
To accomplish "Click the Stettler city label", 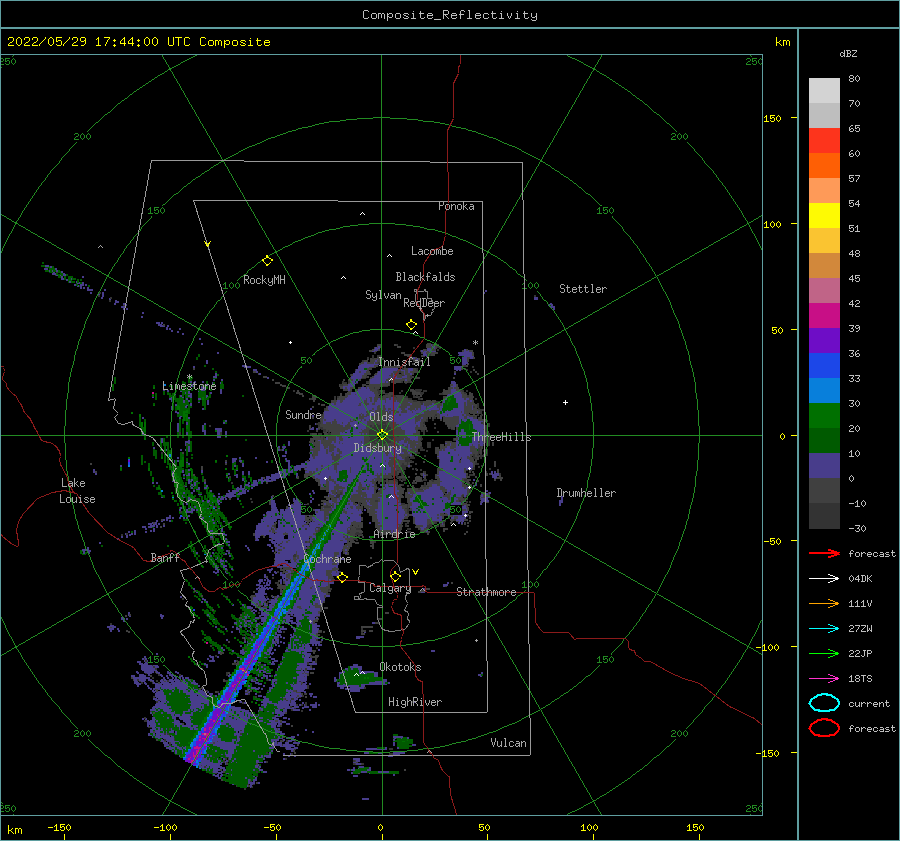I will [x=583, y=289].
